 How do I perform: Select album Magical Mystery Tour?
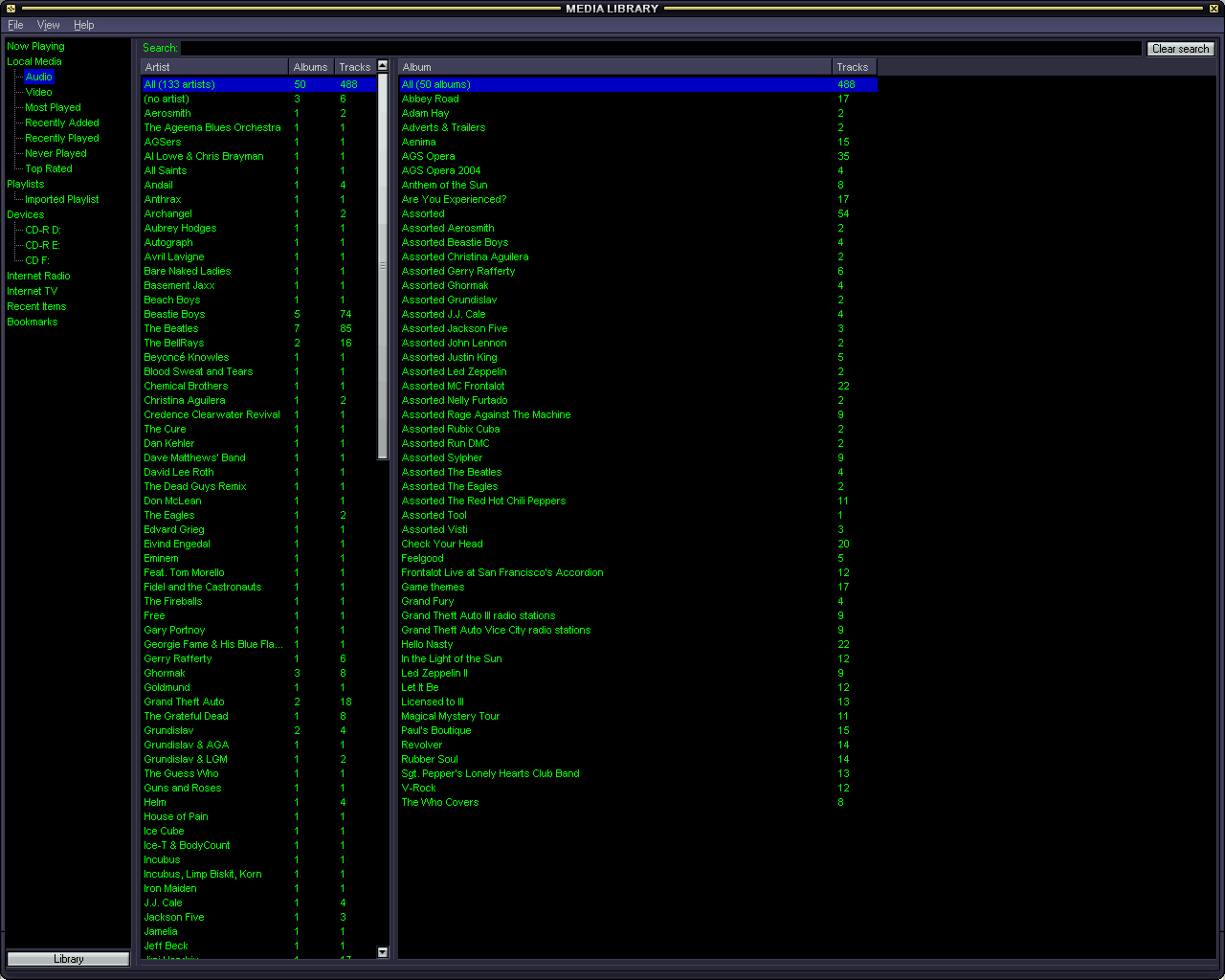638,716
